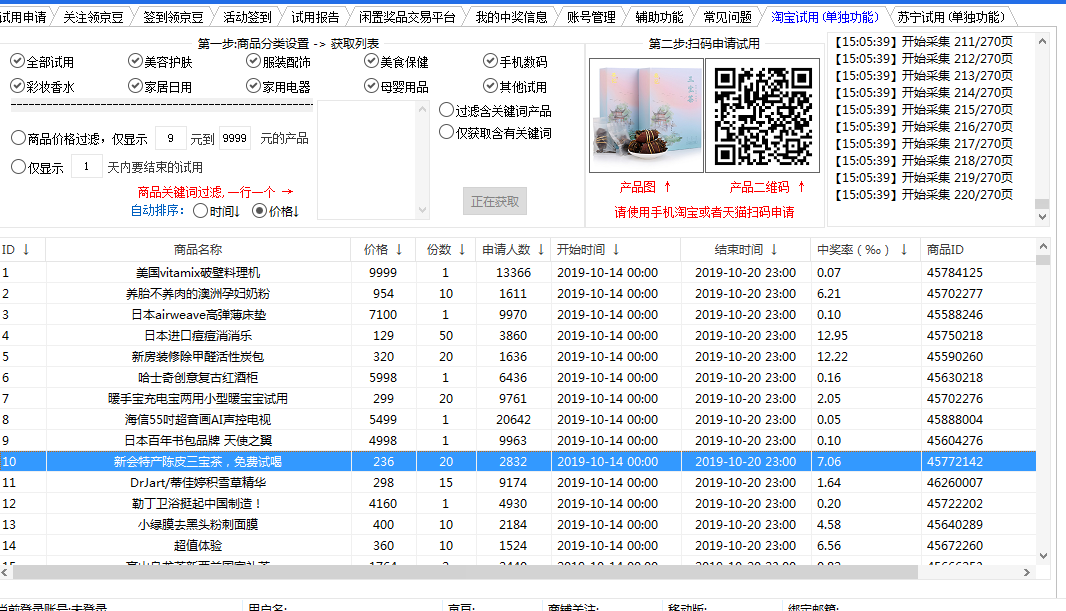Sort the table by 价格 column arrow
This screenshot has height=611, width=1066.
400,250
